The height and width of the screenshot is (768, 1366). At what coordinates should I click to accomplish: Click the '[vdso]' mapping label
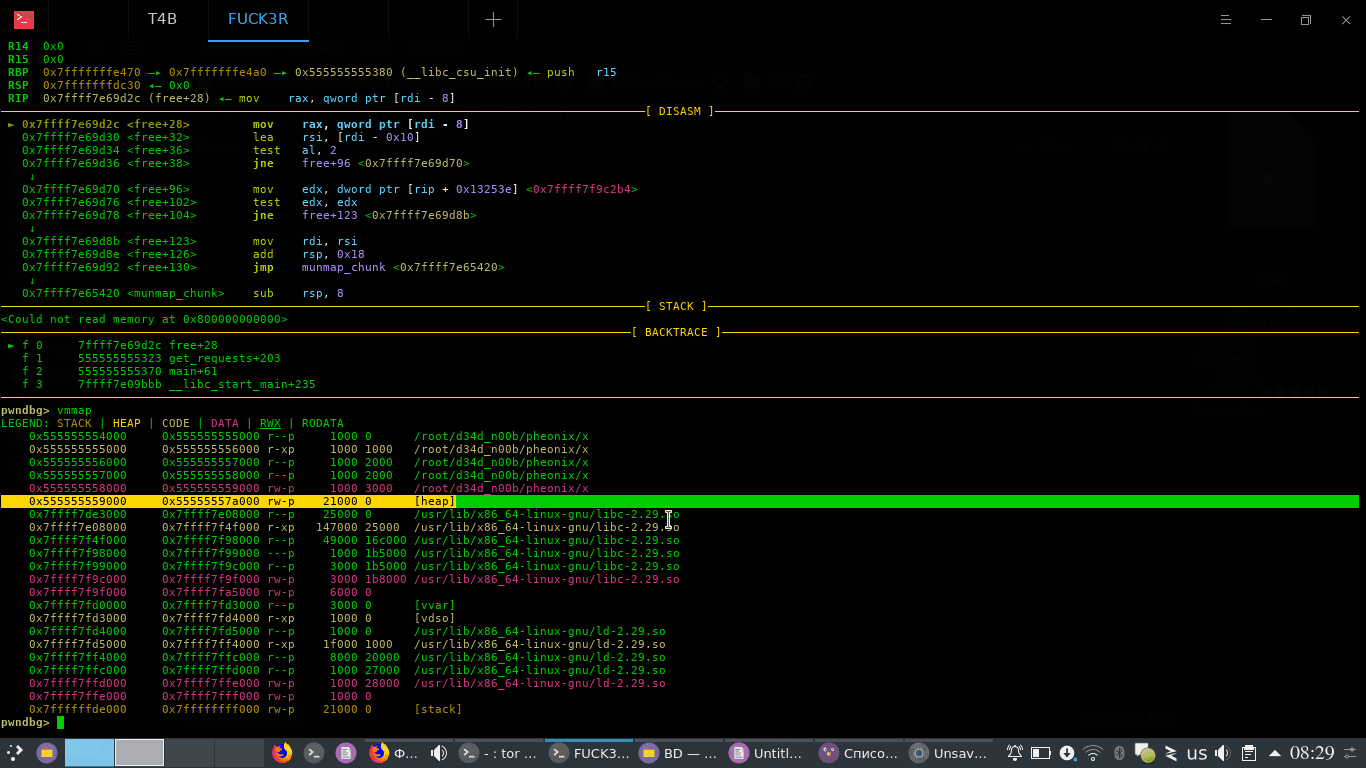point(434,618)
